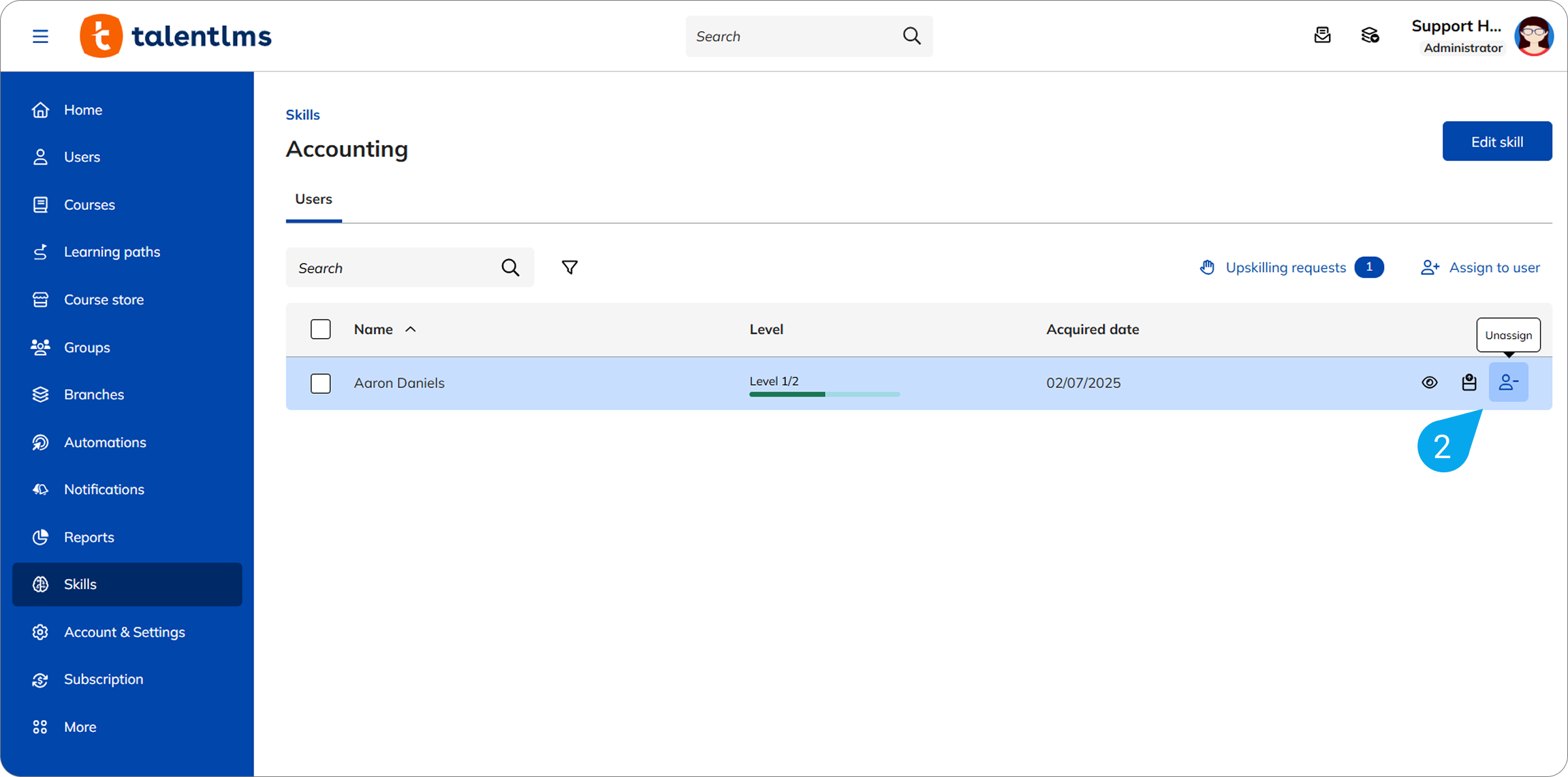Image resolution: width=1568 pixels, height=777 pixels.
Task: Click the Edit skill button
Action: 1496,141
